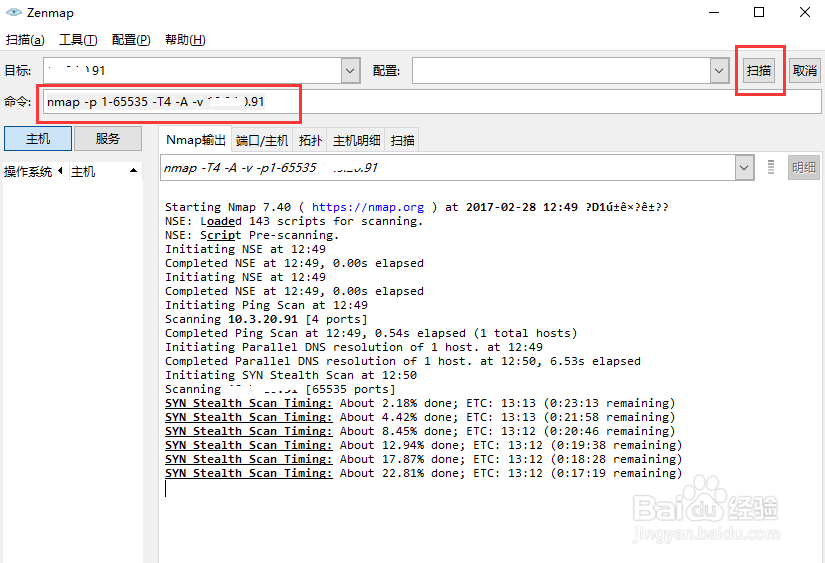
Task: Click the 命令 nmap command input field
Action: 431,102
